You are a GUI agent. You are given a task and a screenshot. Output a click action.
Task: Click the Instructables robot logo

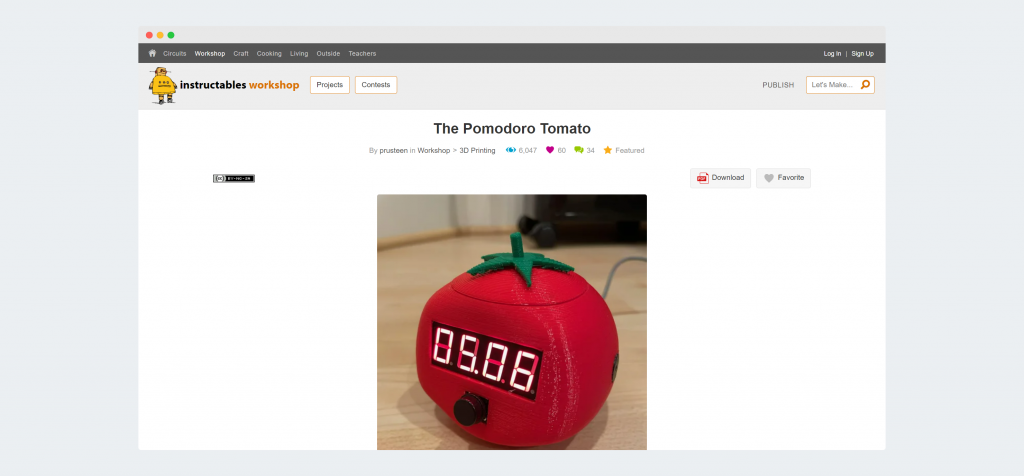pos(163,86)
